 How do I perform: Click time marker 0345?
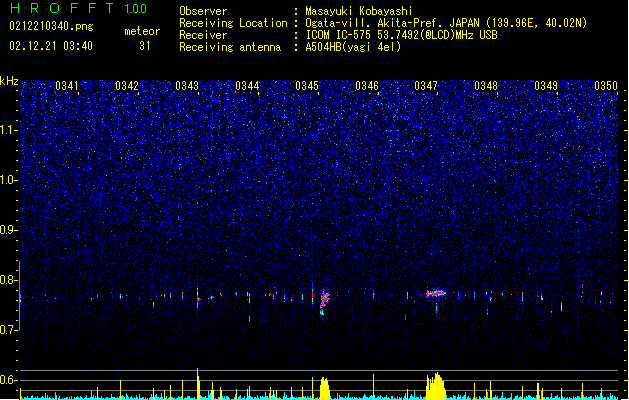point(307,86)
